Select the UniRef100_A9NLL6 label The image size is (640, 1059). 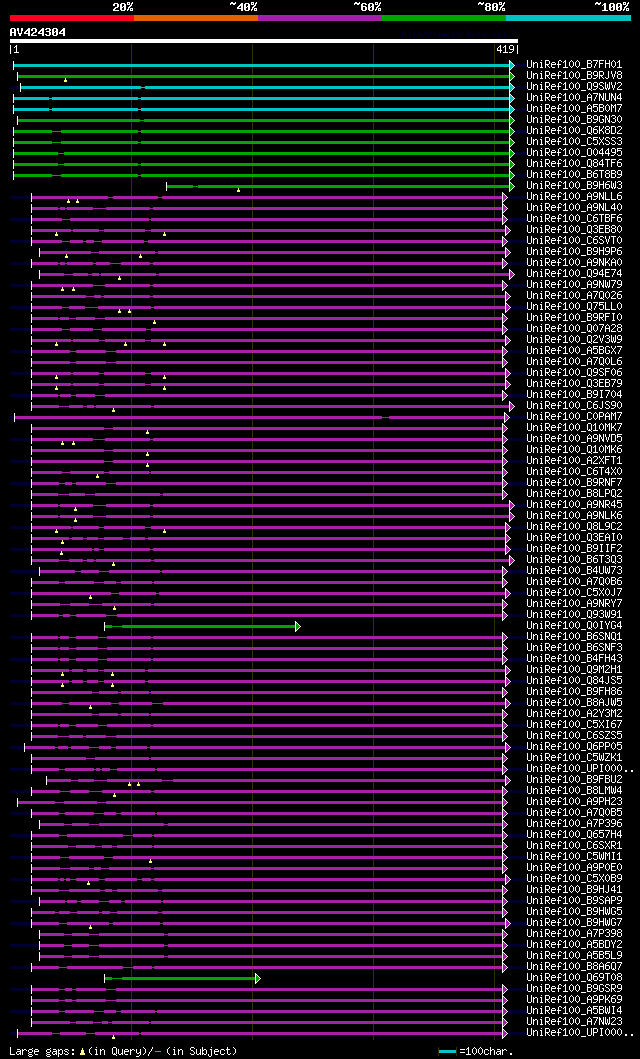[x=575, y=196]
